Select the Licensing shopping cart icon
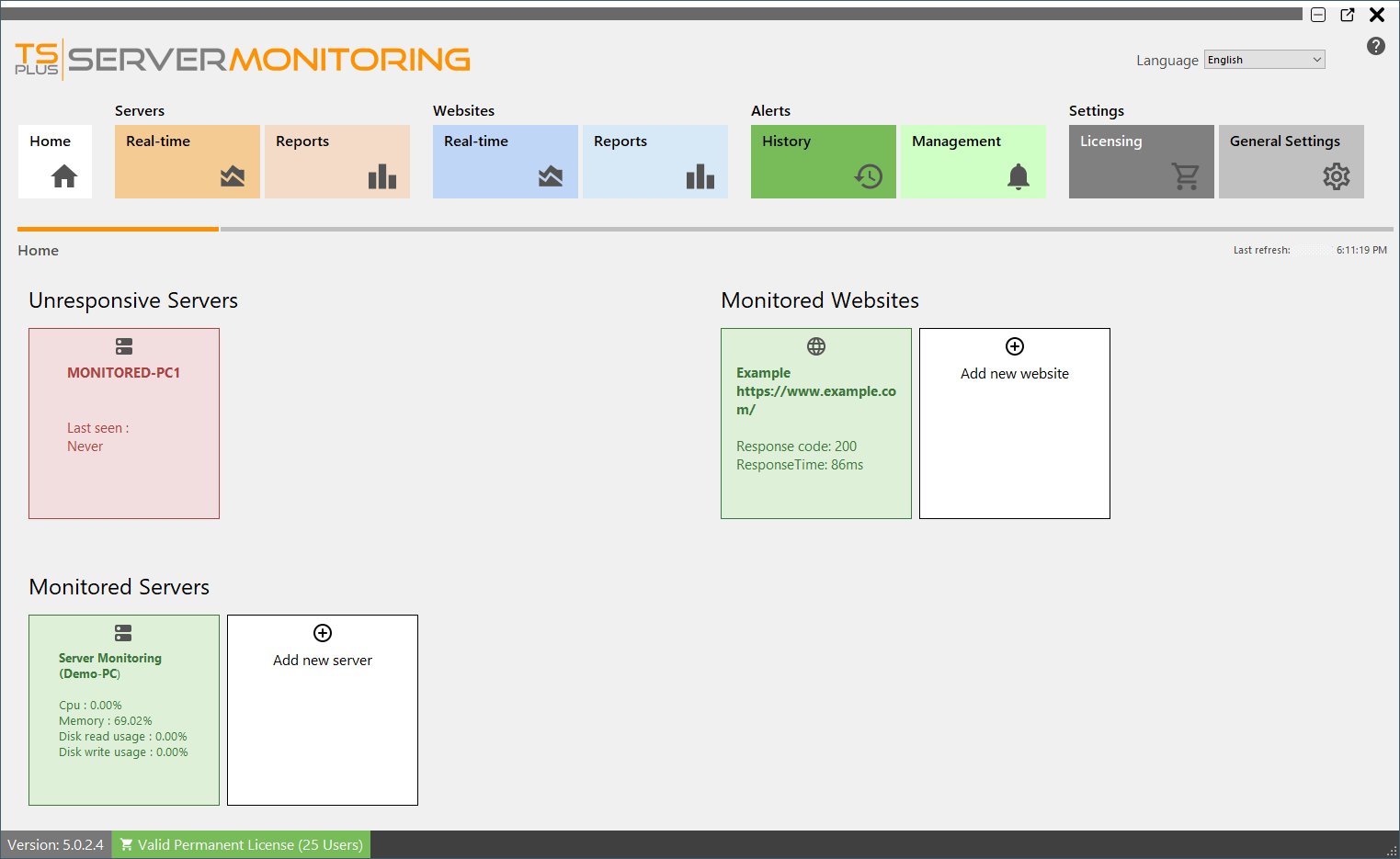The width and height of the screenshot is (1400, 859). click(x=1186, y=176)
